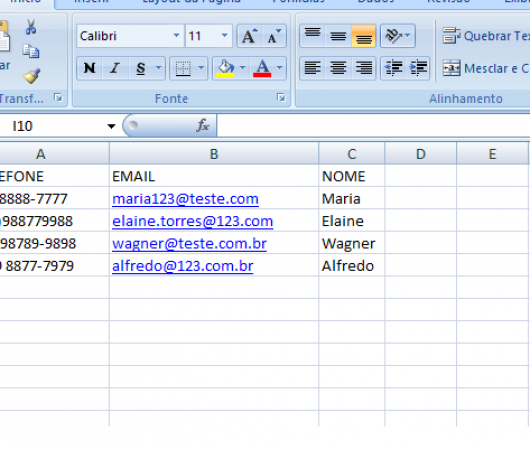530x450 pixels.
Task: Open Name Box dropdown arrow
Action: tap(111, 126)
